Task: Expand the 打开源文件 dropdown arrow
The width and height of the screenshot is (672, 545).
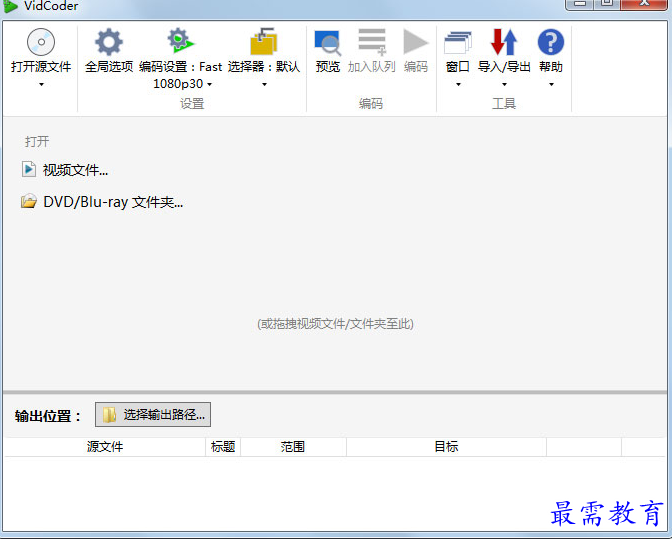Action: tap(41, 84)
